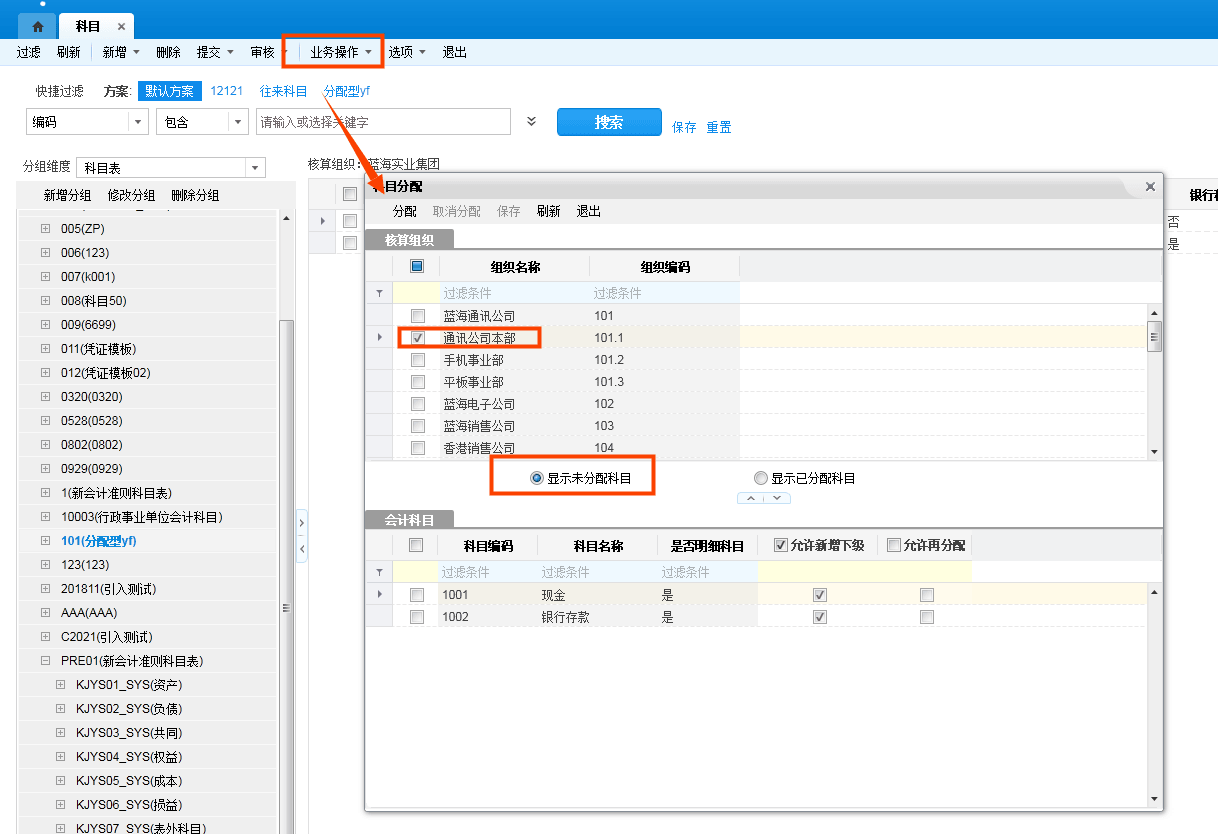Click the 往来科目 scheme link
Viewport: 1218px width, 834px height.
coord(283,91)
